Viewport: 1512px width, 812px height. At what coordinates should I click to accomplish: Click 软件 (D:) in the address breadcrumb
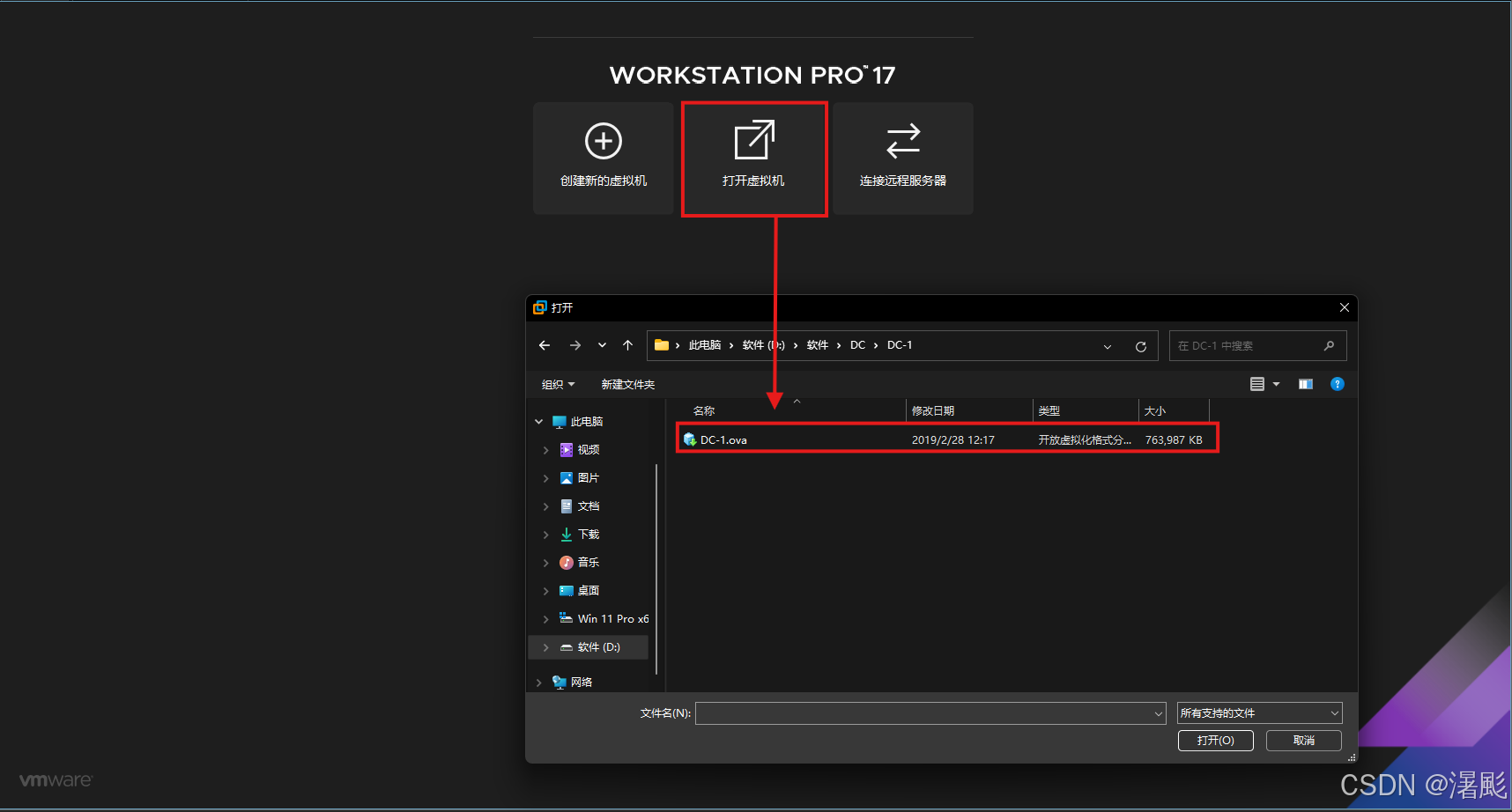coord(763,345)
